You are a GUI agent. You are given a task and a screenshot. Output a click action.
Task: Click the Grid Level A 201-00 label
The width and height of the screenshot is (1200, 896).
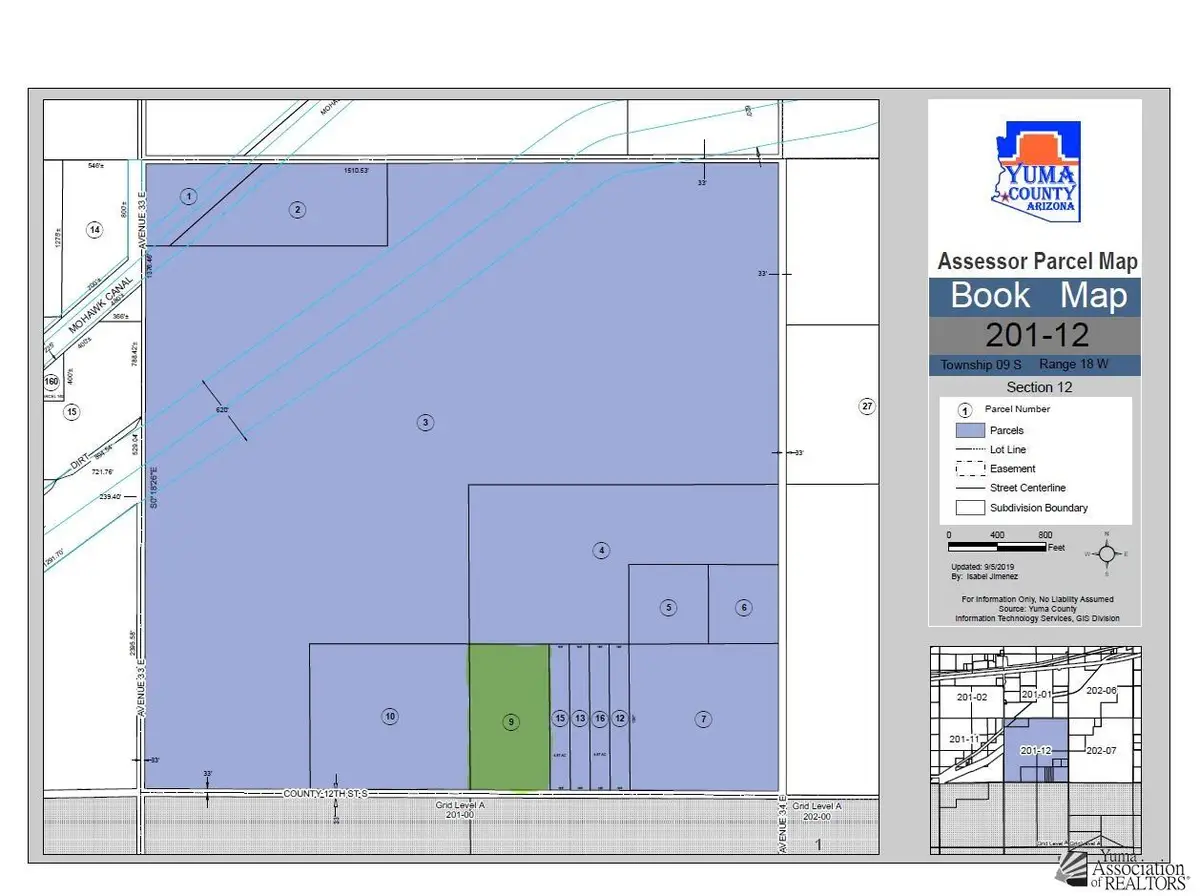tap(460, 810)
